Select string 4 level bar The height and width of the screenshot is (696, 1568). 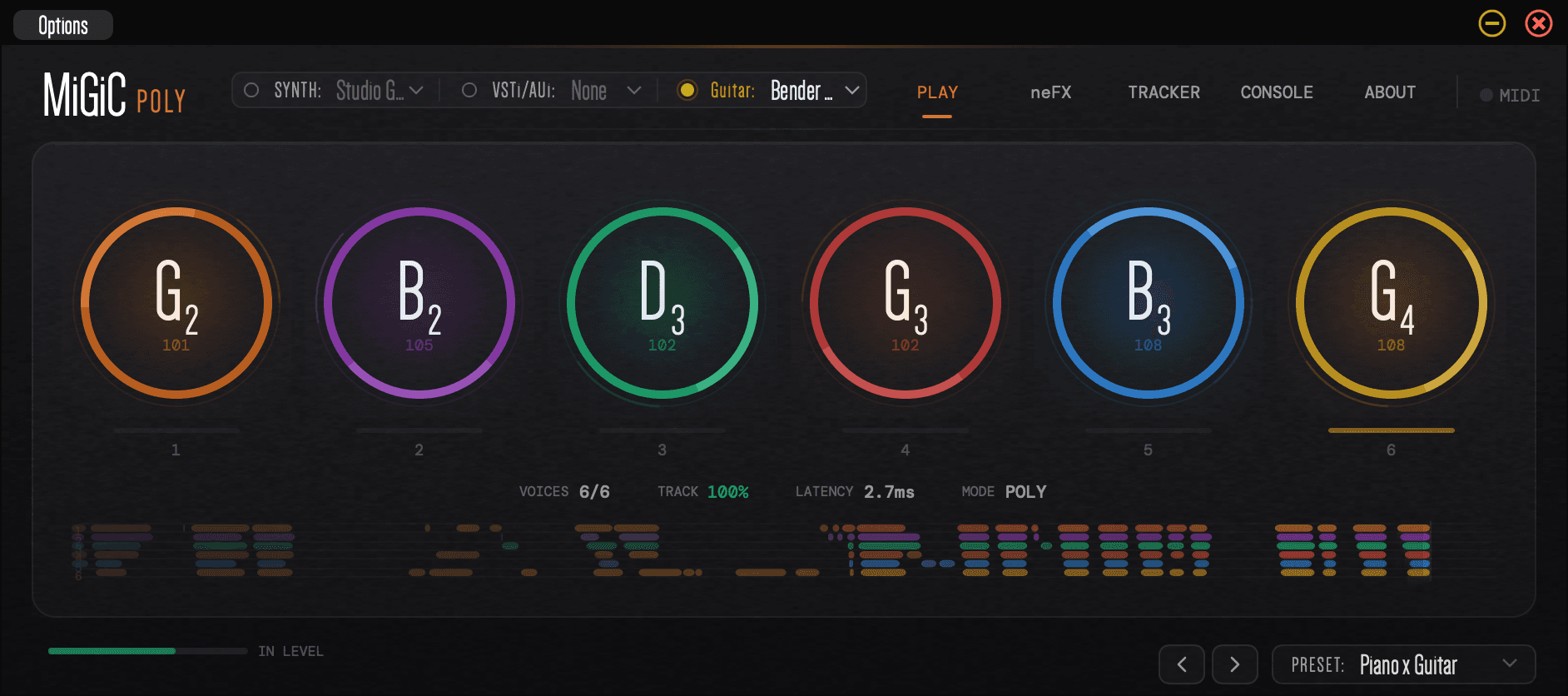pyautogui.click(x=906, y=430)
